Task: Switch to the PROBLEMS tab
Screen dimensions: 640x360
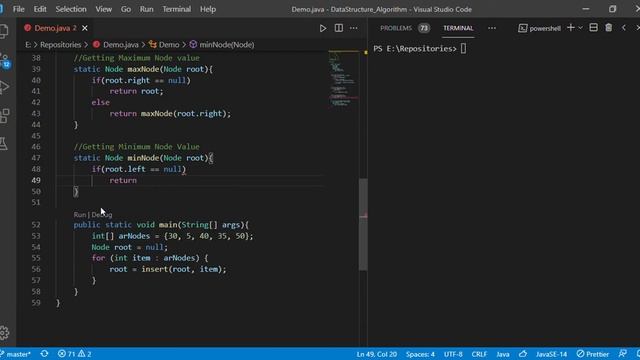Action: click(396, 28)
